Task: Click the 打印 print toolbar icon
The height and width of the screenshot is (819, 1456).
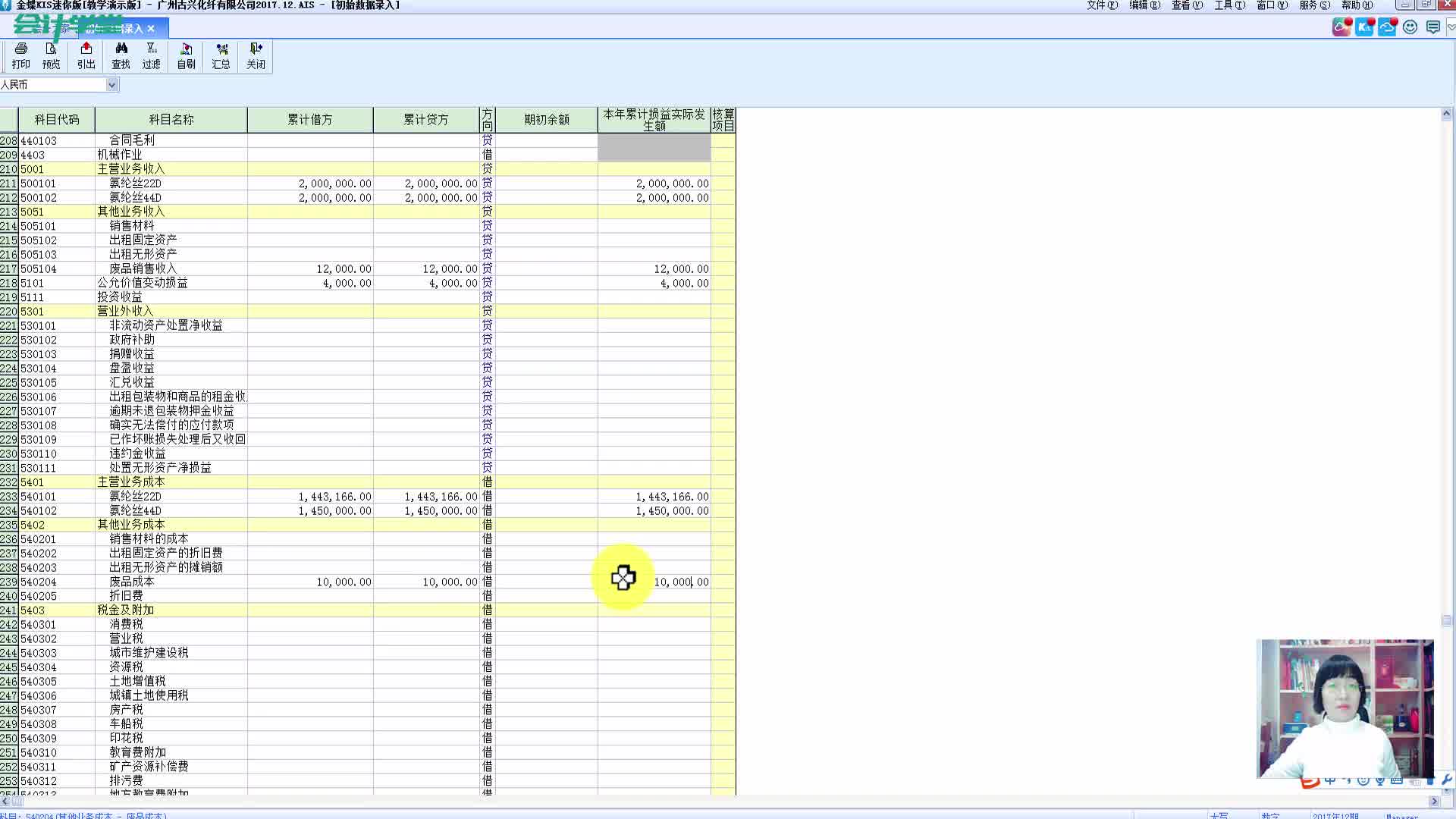Action: pos(21,56)
